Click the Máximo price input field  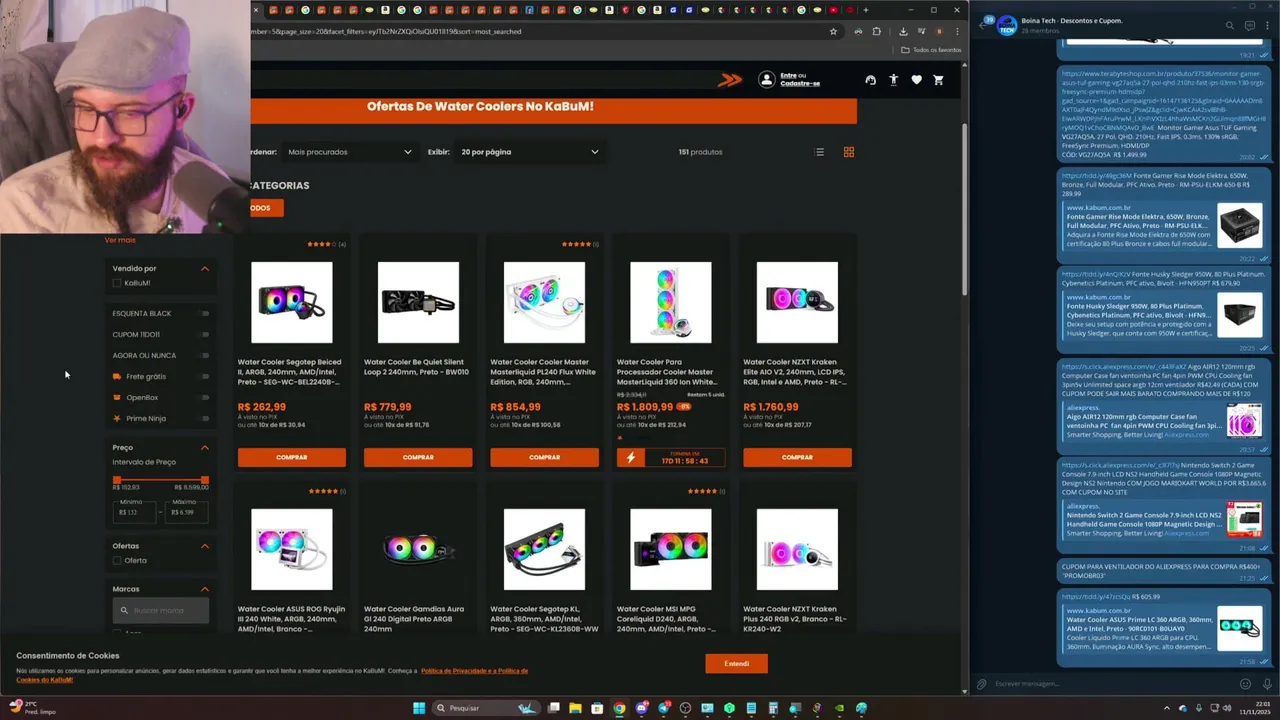click(188, 512)
